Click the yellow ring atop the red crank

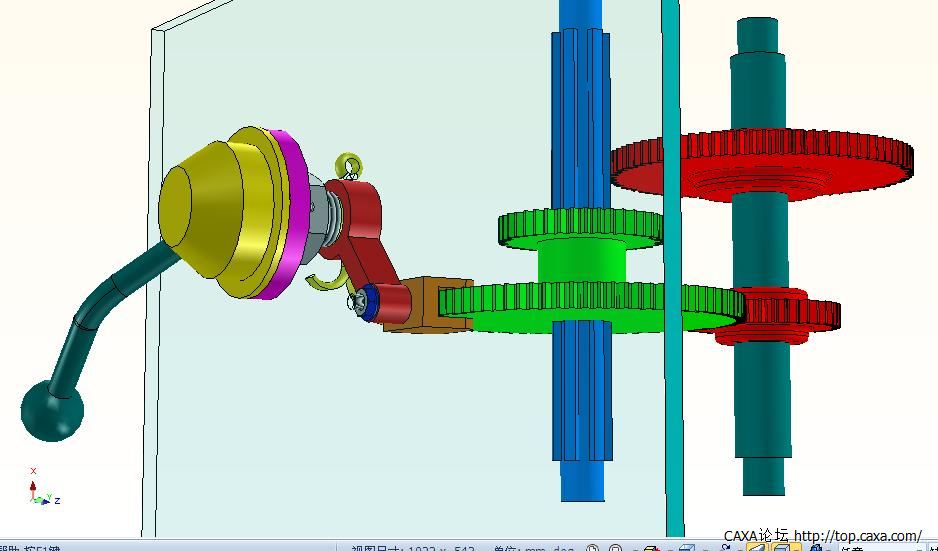pyautogui.click(x=347, y=163)
